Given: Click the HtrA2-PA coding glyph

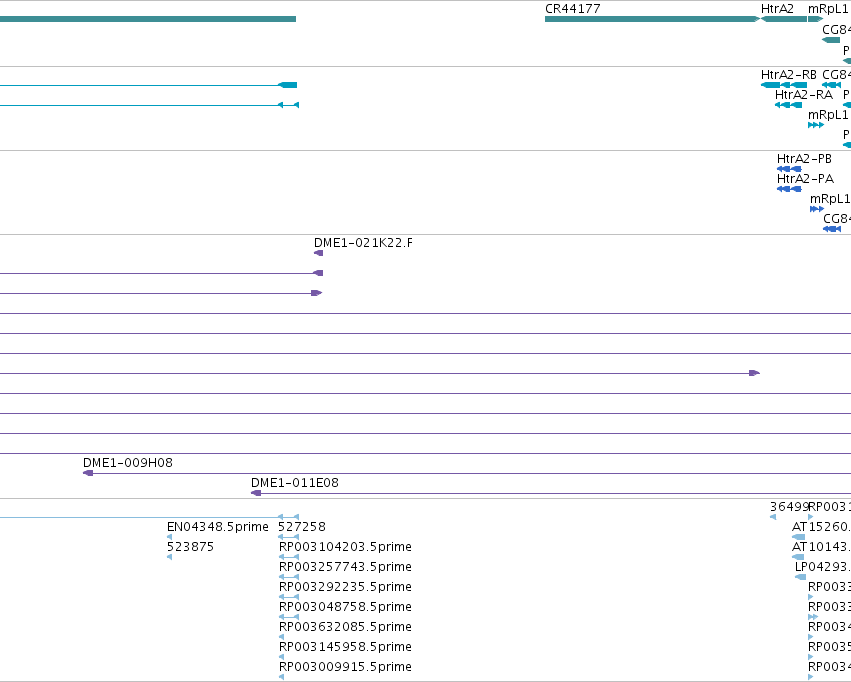Looking at the screenshot, I should (789, 189).
